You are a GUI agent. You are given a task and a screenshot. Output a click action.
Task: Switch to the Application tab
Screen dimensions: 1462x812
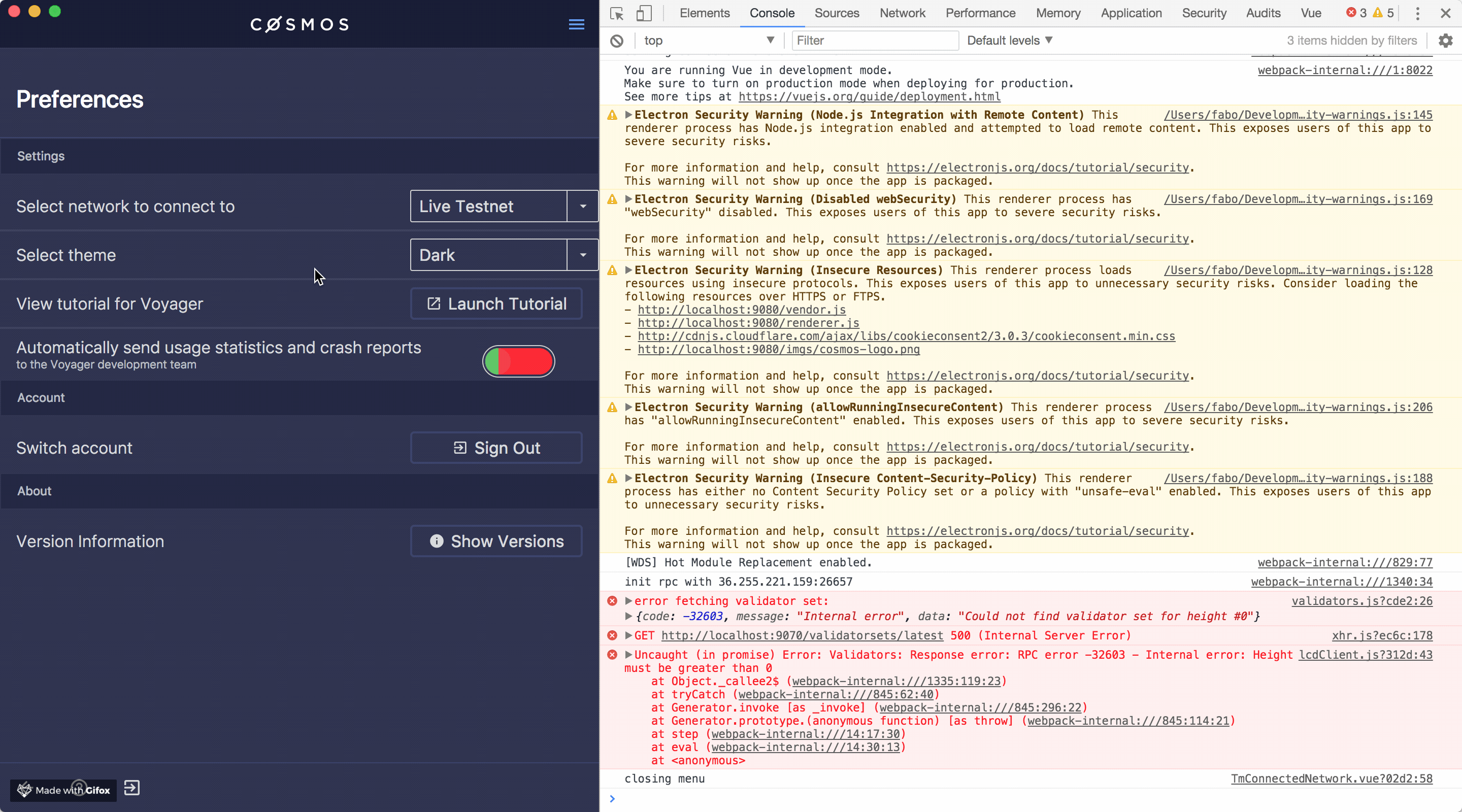pyautogui.click(x=1131, y=13)
